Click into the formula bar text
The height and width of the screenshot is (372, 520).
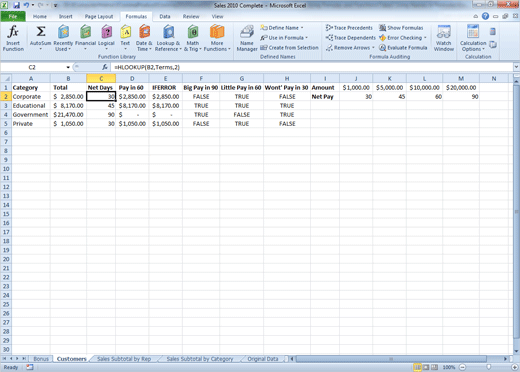pos(147,67)
